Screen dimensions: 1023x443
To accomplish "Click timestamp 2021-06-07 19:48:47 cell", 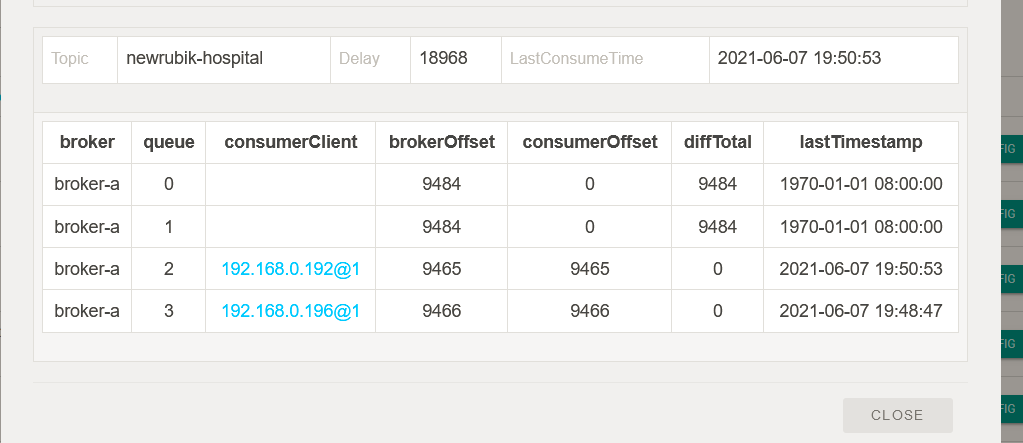I will pos(861,311).
